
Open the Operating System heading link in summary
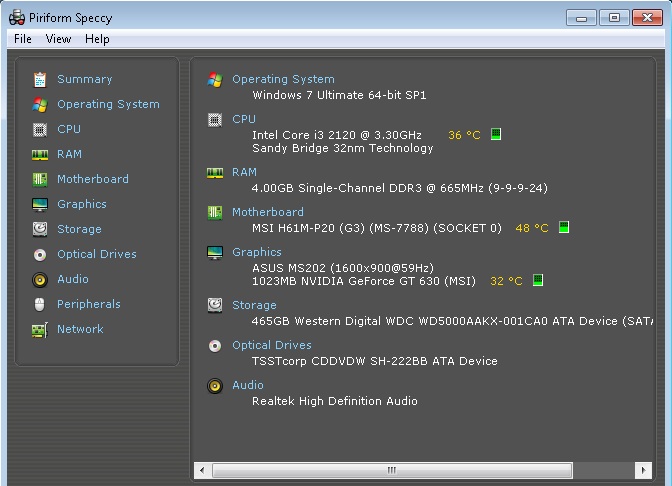(x=283, y=79)
